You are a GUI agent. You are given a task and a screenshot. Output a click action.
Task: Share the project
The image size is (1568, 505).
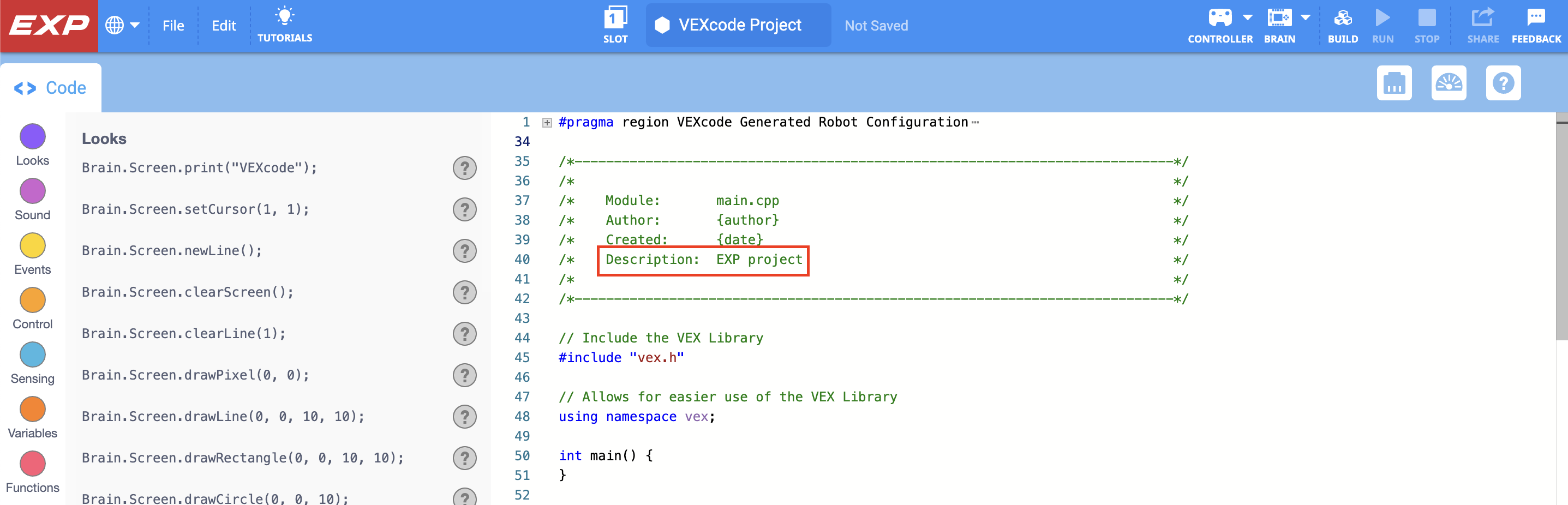(x=1483, y=25)
